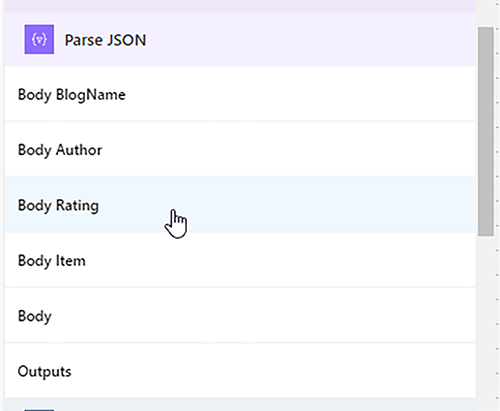This screenshot has height=411, width=500.
Task: Click the scrollbar track above the thumb
Action: 486,13
